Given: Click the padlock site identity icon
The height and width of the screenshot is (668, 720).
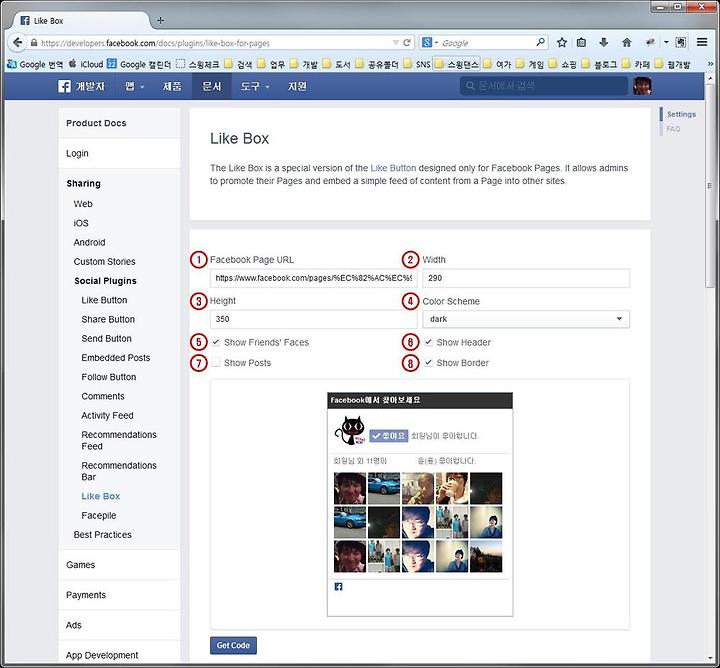Looking at the screenshot, I should pyautogui.click(x=34, y=43).
